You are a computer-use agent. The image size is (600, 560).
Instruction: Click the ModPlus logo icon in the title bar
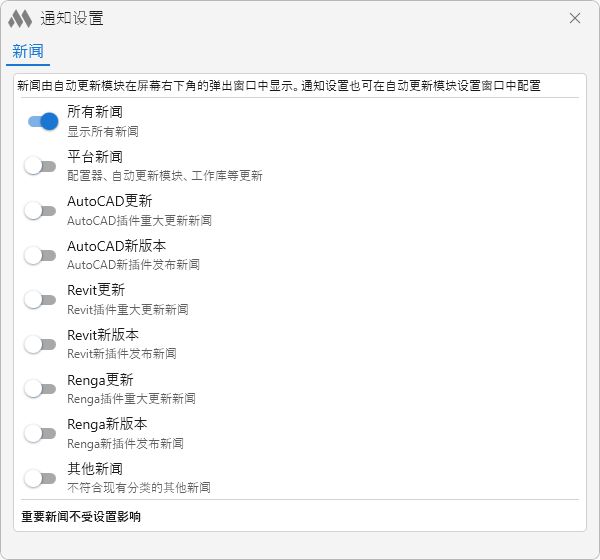(20, 18)
